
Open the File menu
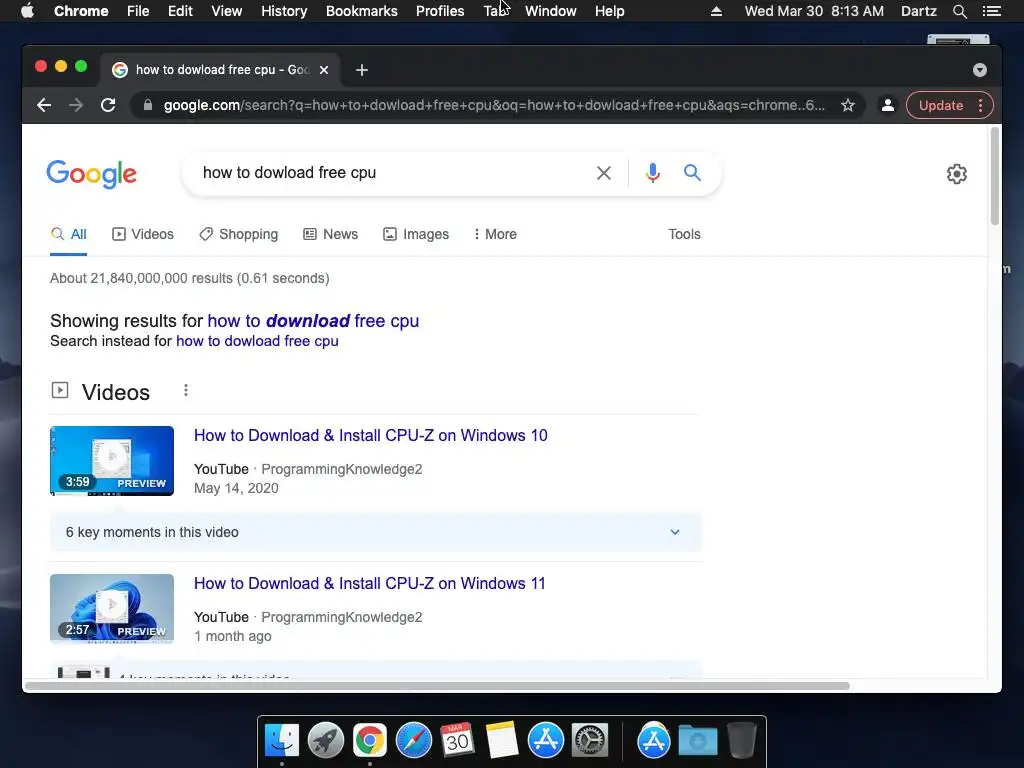[138, 11]
